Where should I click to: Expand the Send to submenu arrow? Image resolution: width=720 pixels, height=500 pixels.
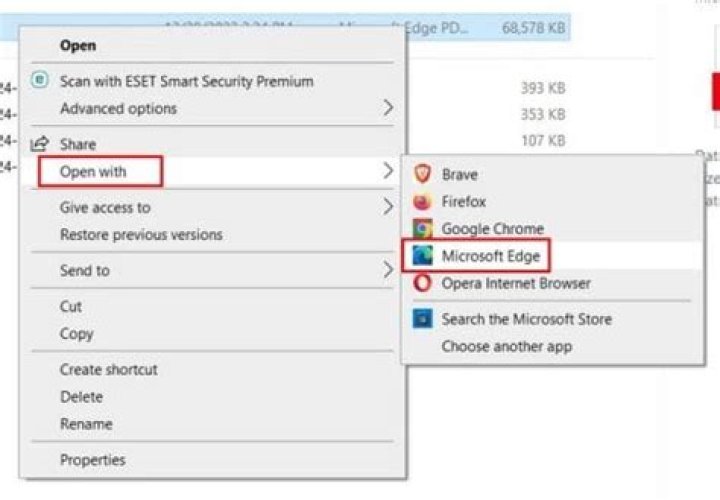click(x=388, y=270)
